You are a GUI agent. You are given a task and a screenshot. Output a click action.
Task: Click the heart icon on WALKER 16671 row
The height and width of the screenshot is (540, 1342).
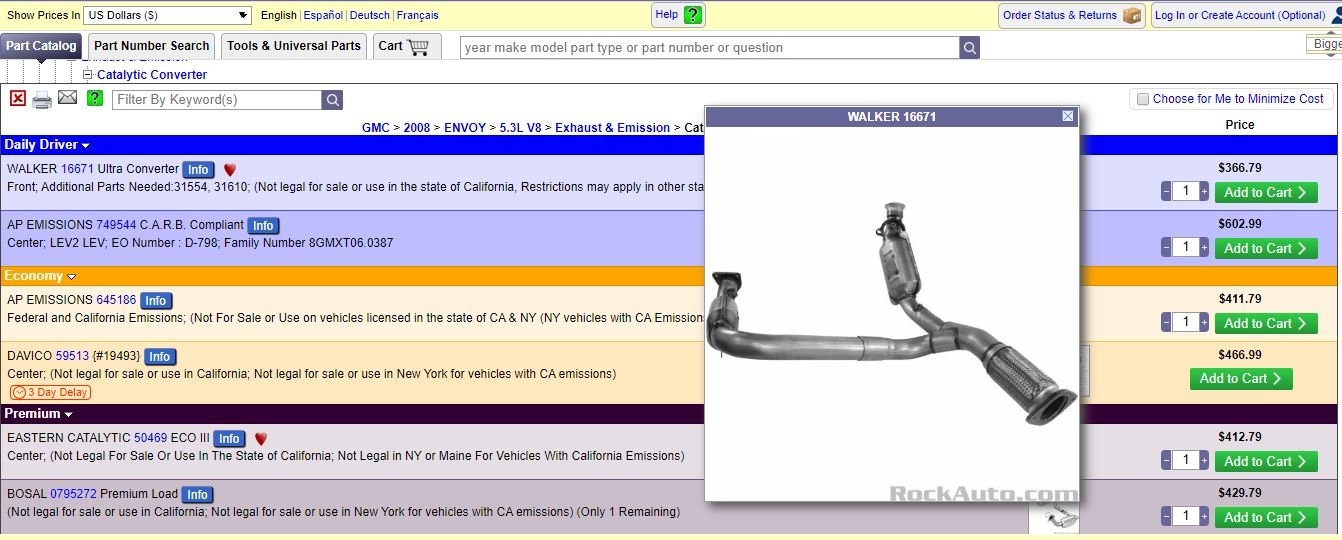point(230,170)
